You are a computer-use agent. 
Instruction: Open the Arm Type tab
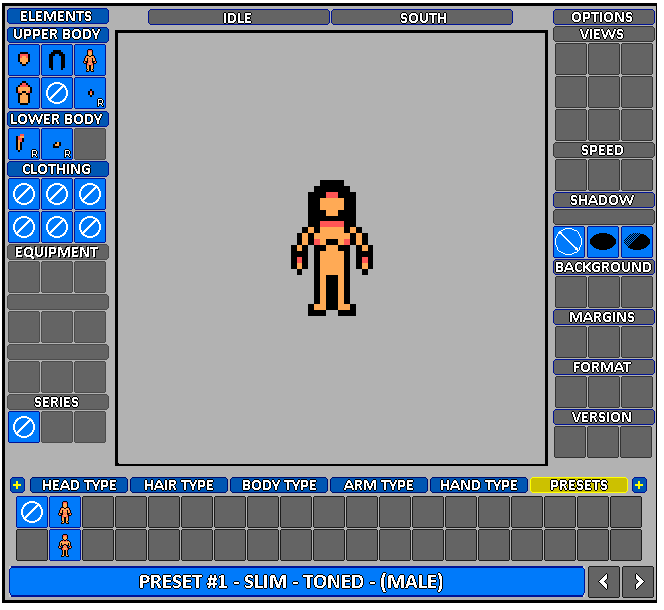379,485
